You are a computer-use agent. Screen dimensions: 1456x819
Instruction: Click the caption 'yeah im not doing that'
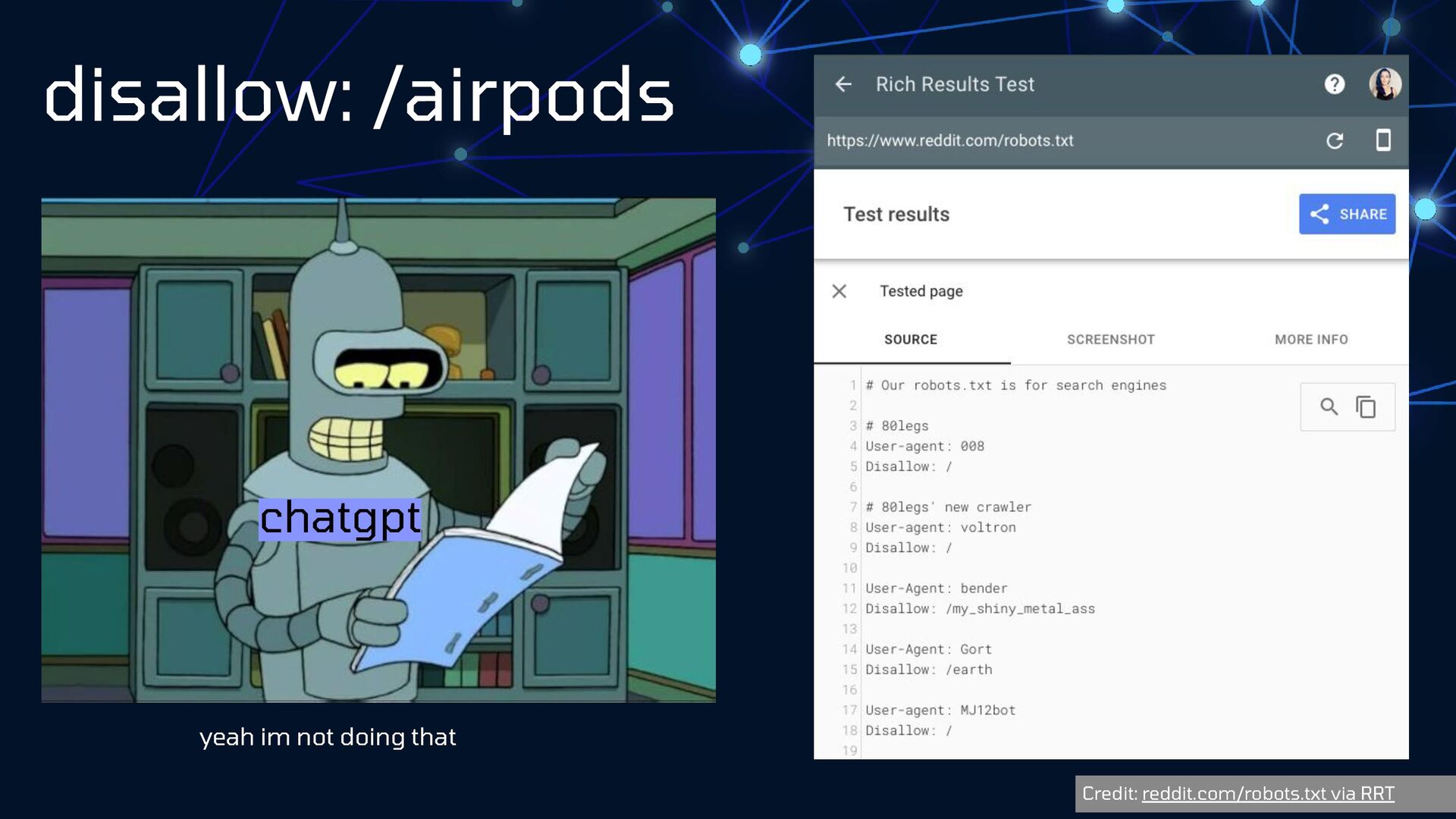click(x=328, y=737)
